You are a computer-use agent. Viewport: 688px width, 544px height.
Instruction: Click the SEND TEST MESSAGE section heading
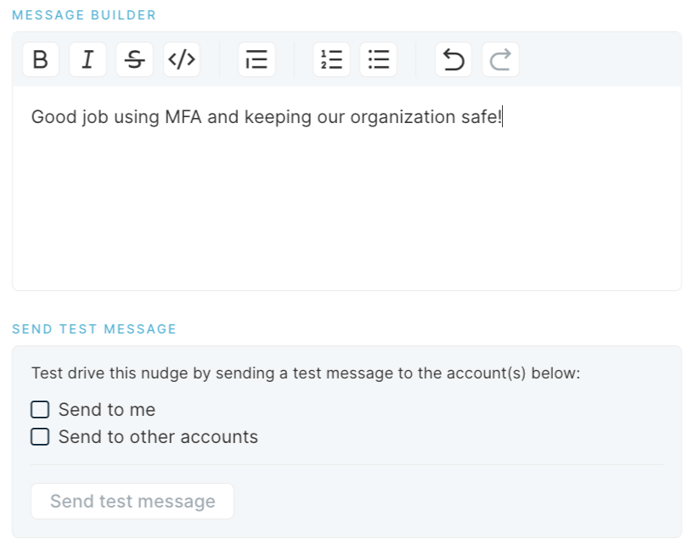click(94, 329)
